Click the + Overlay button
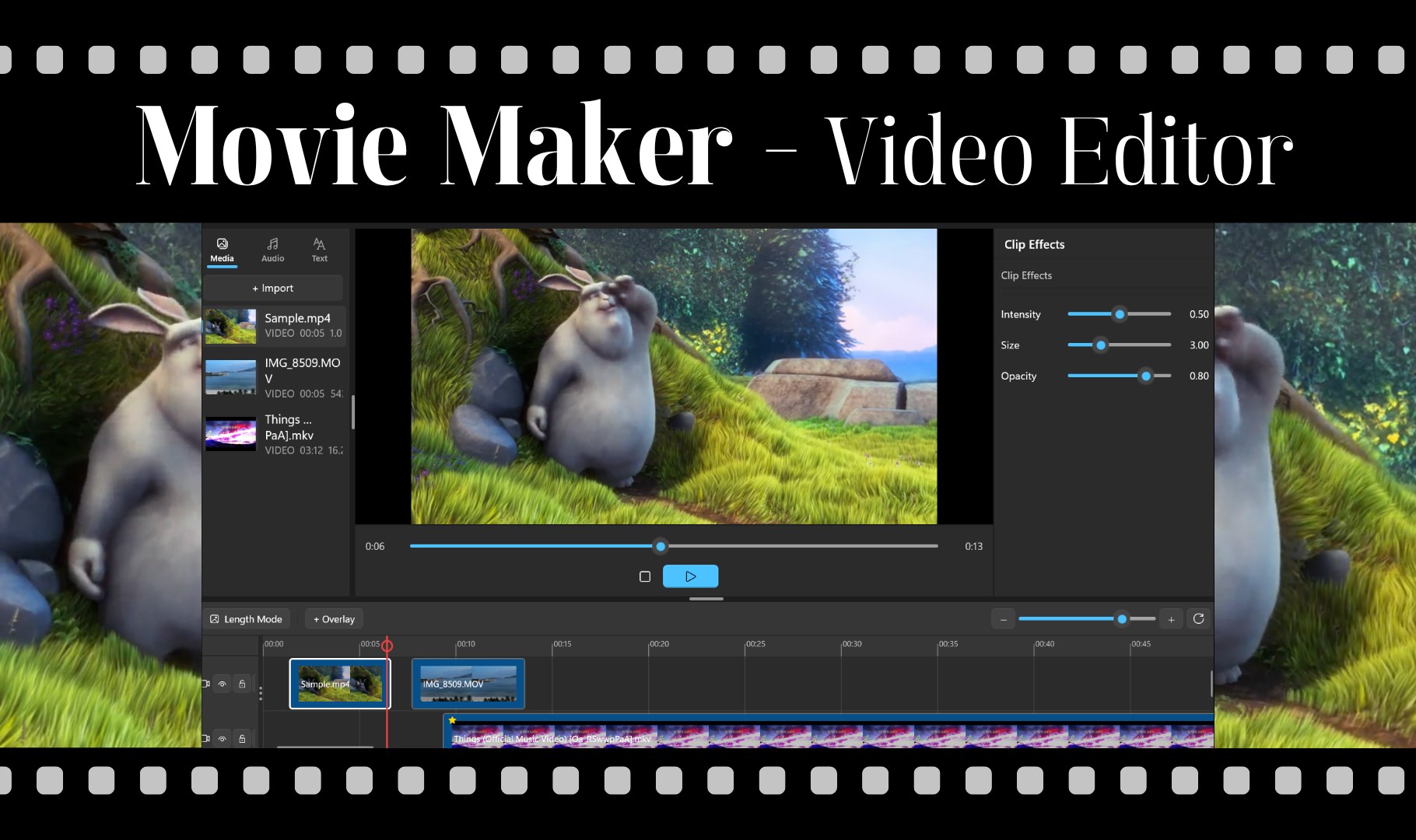 tap(334, 619)
